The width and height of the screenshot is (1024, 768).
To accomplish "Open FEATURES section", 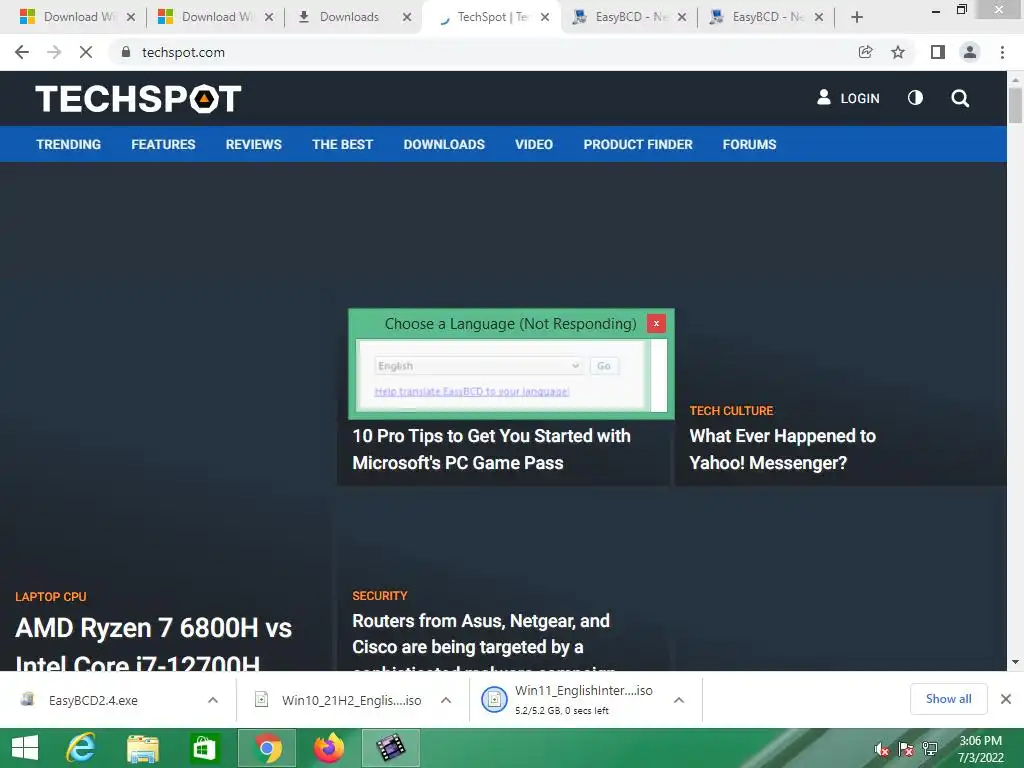I will pos(163,144).
